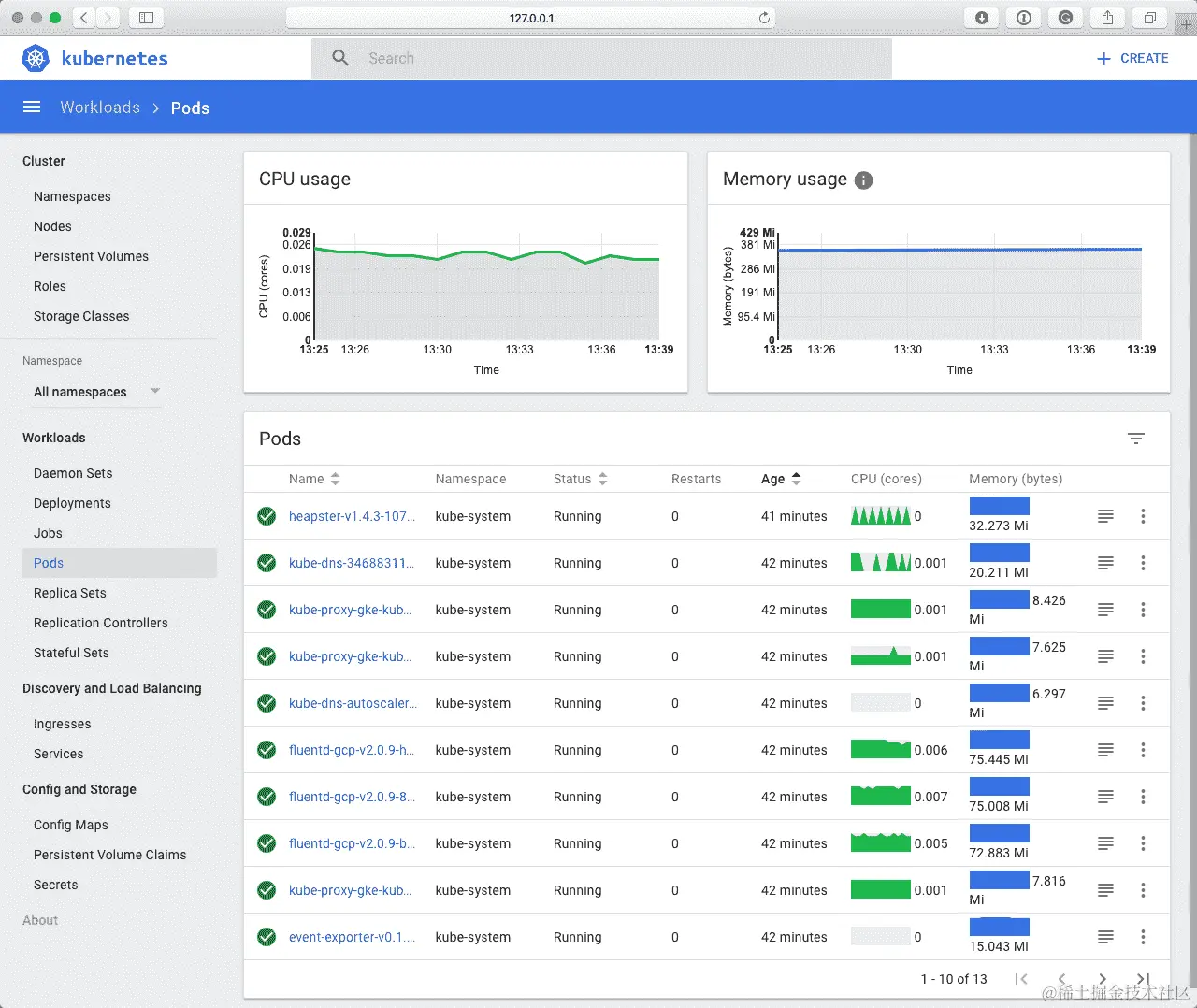Viewport: 1197px width, 1008px height.
Task: Click the Workloads section heading
Action: [x=53, y=438]
